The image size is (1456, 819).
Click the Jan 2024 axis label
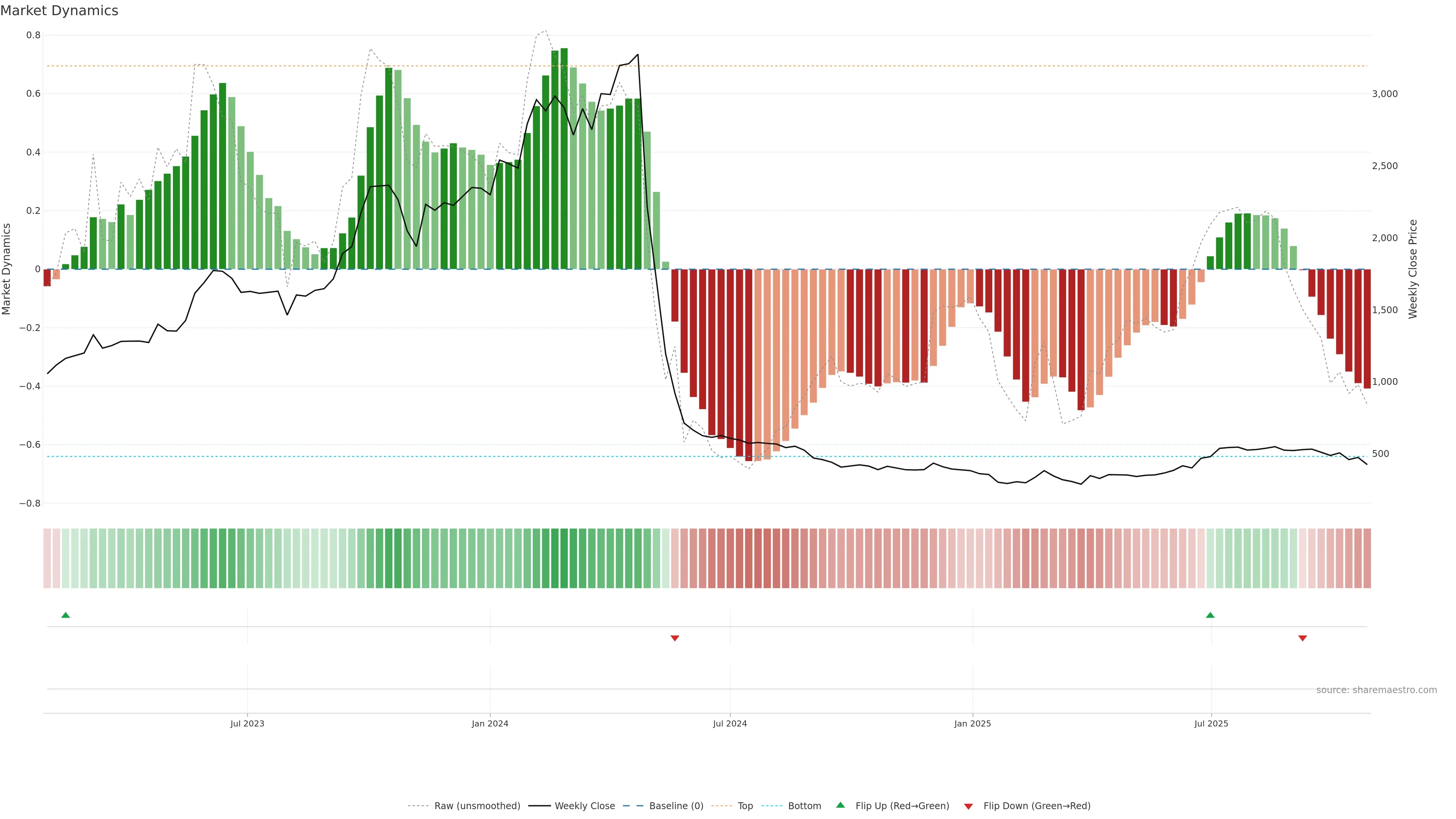490,723
